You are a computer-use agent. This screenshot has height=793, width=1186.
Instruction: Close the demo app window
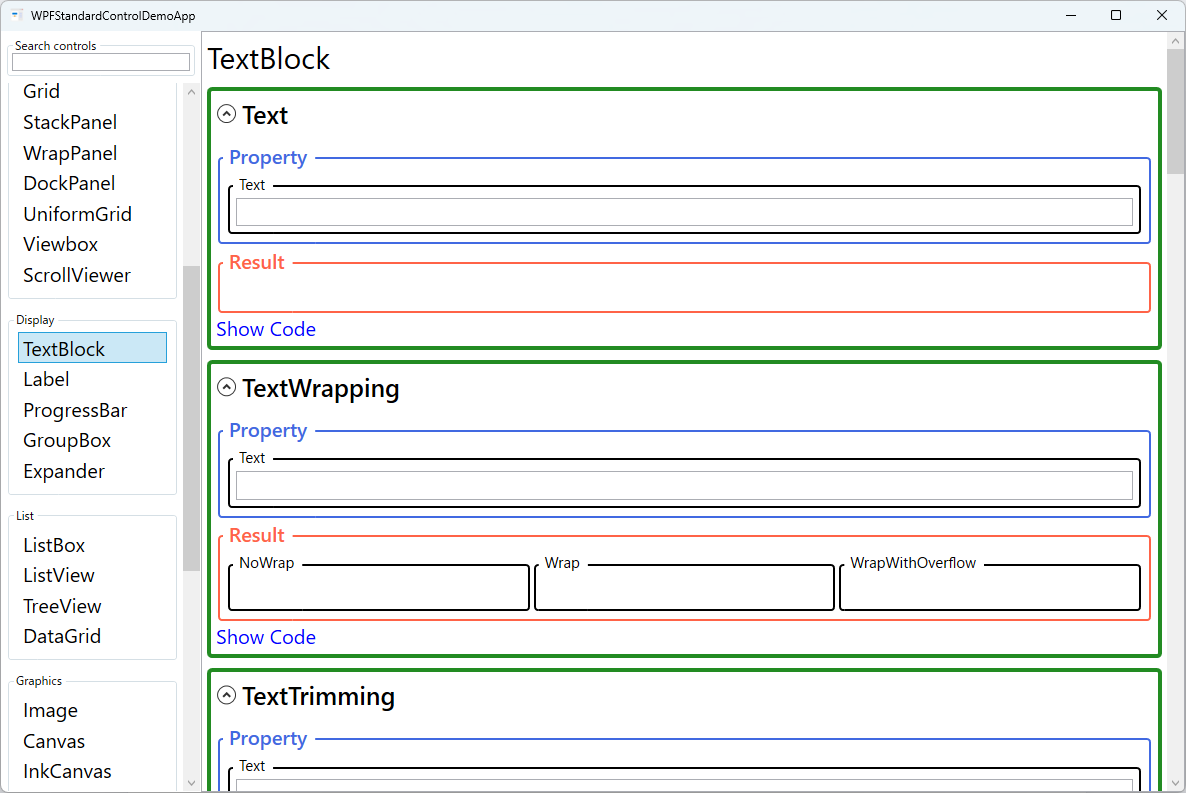coord(1162,15)
